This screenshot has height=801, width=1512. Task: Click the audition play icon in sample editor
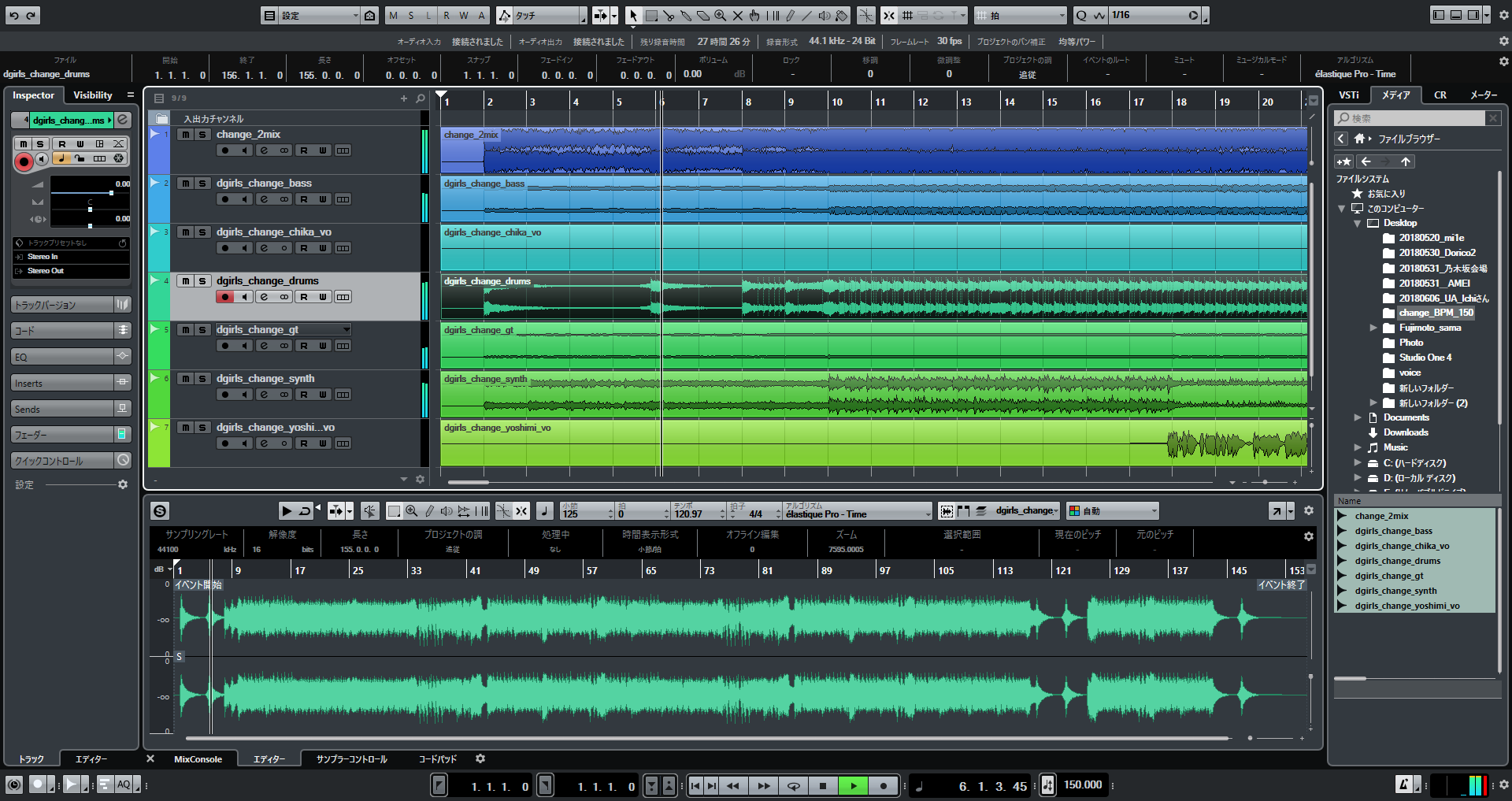[x=287, y=510]
